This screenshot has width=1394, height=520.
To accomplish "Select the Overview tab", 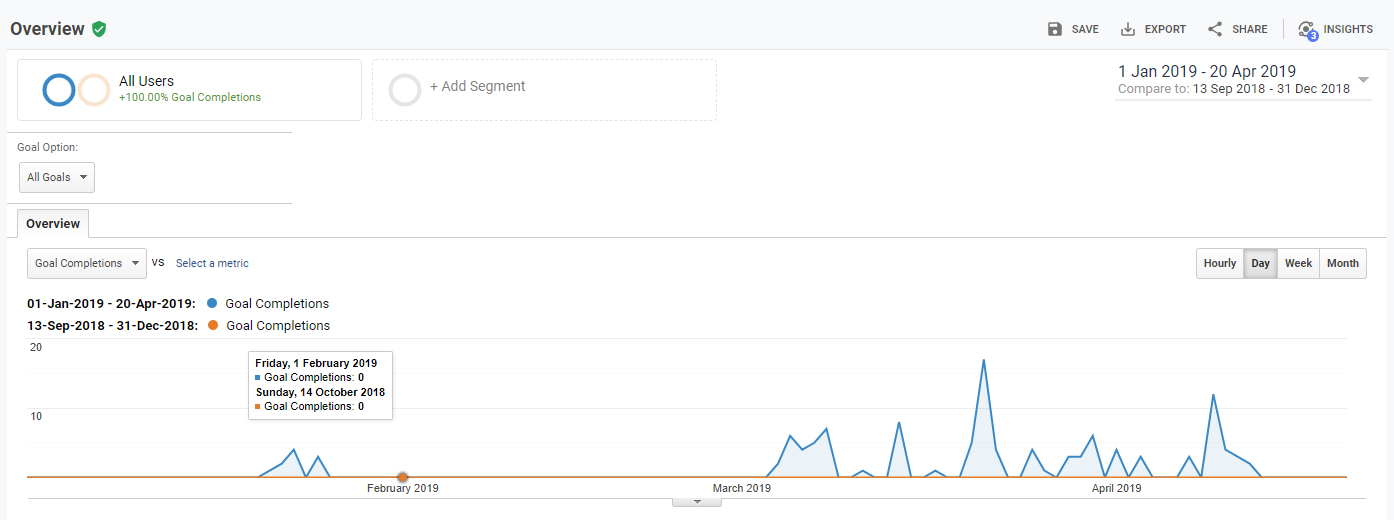I will 53,223.
